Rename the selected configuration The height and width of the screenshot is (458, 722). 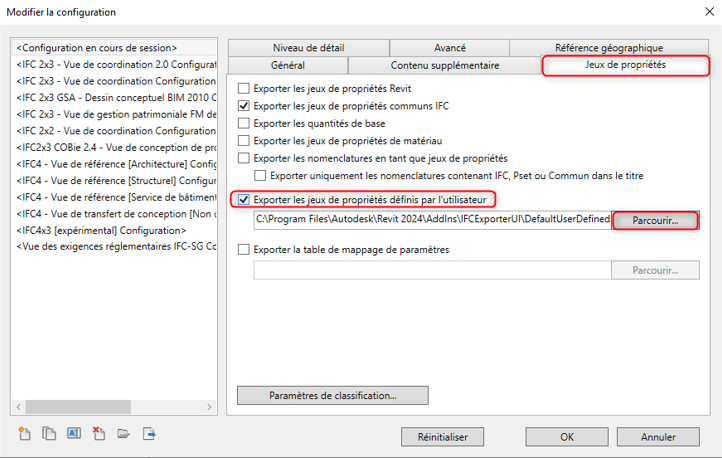pos(74,433)
